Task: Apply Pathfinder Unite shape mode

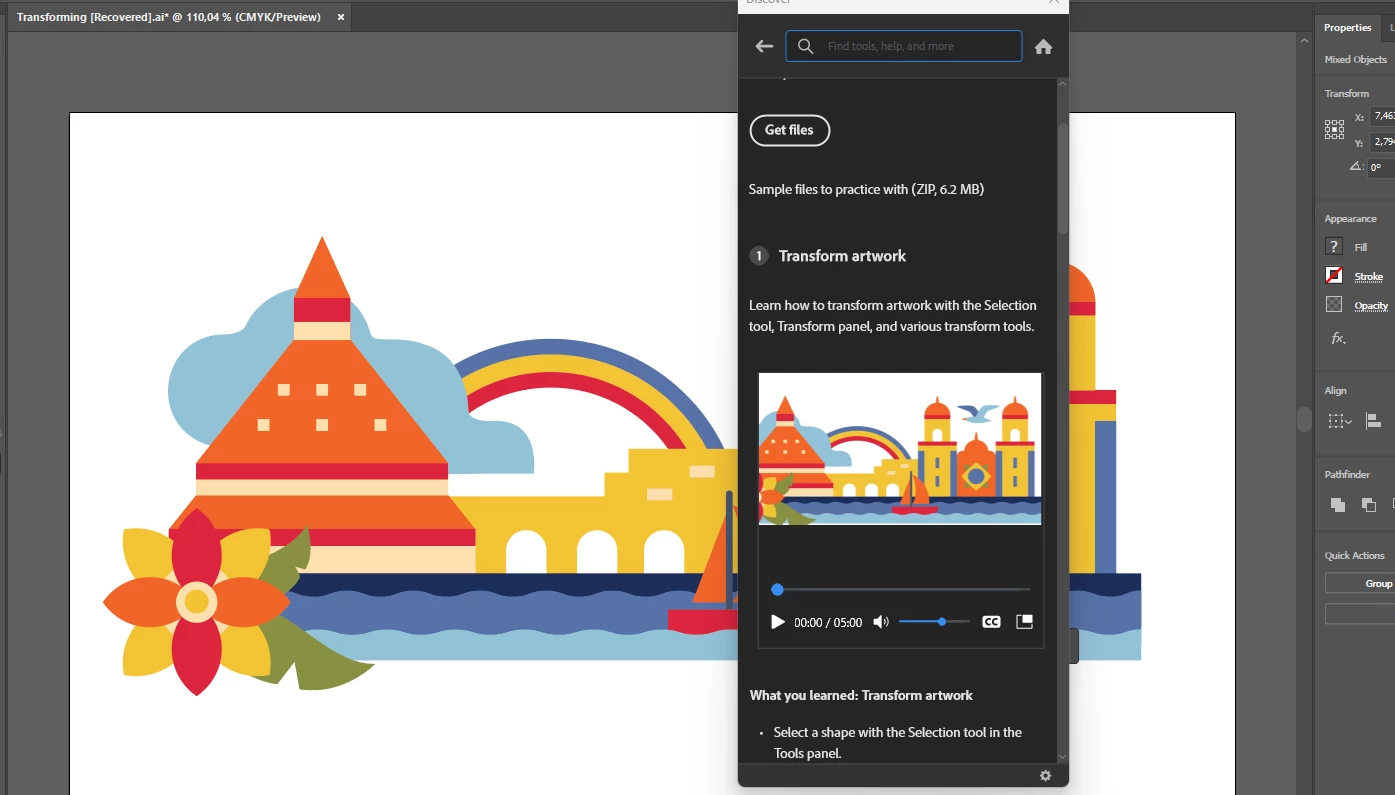Action: click(1337, 505)
